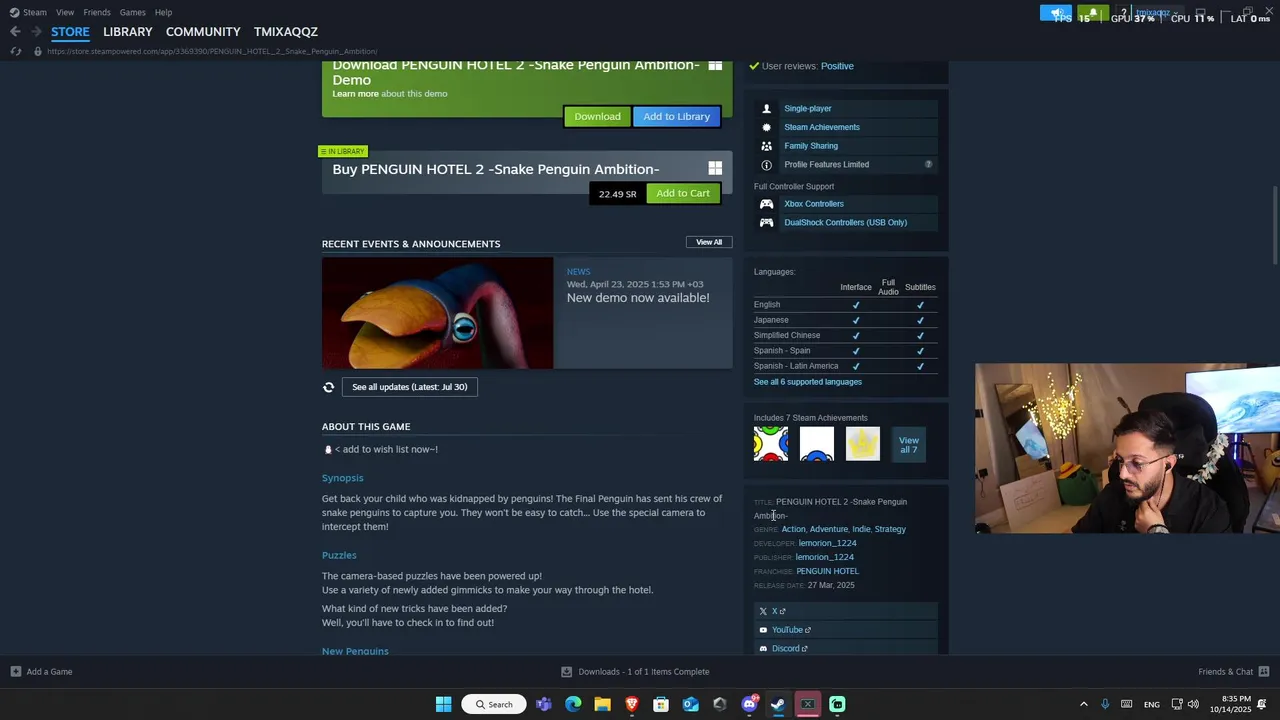Click the yellow crown achievement icon
The height and width of the screenshot is (720, 1280).
(863, 444)
